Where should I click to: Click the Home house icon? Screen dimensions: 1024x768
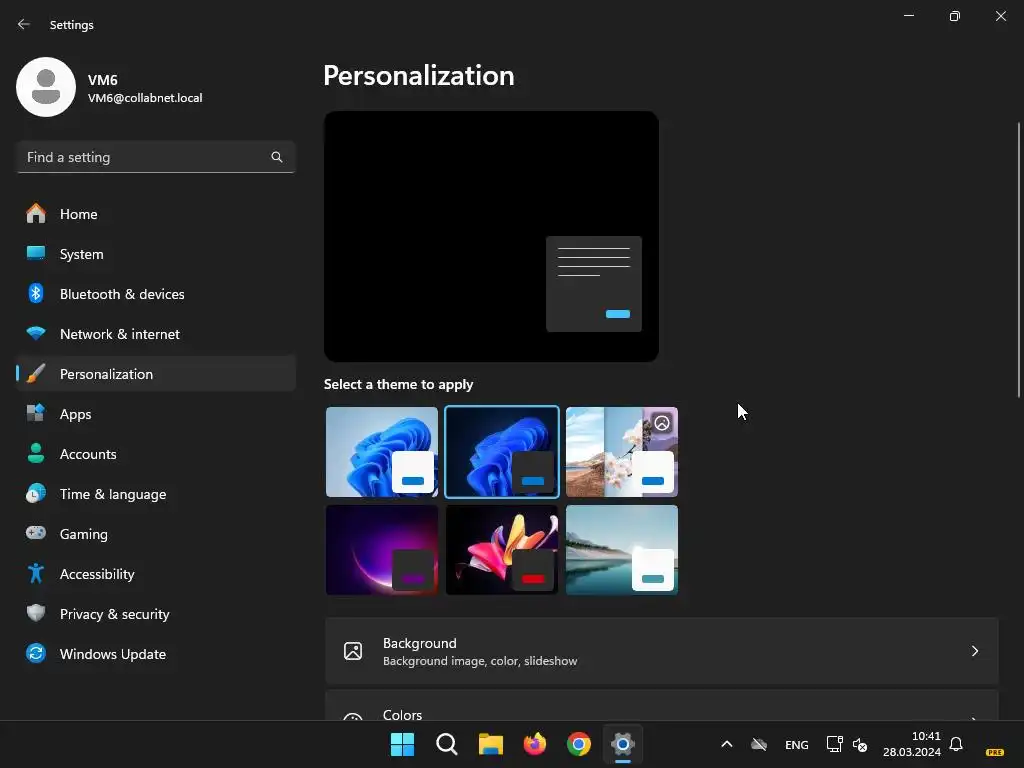pos(36,214)
